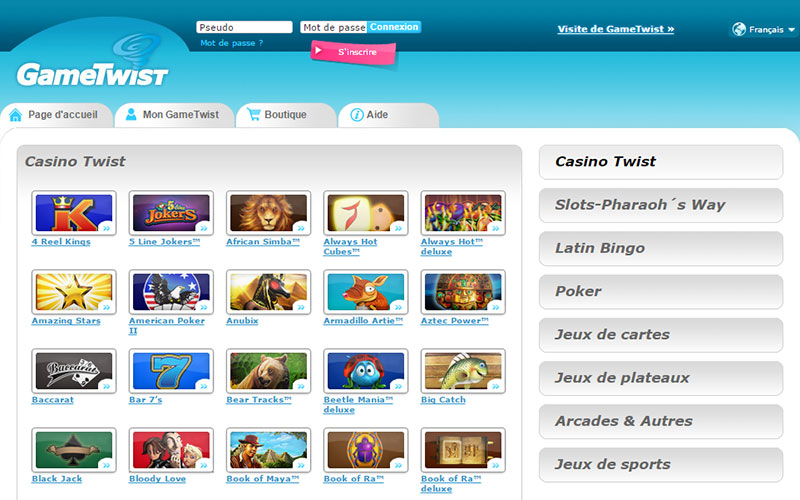
Task: Click the Book of Maya text link
Action: click(263, 479)
